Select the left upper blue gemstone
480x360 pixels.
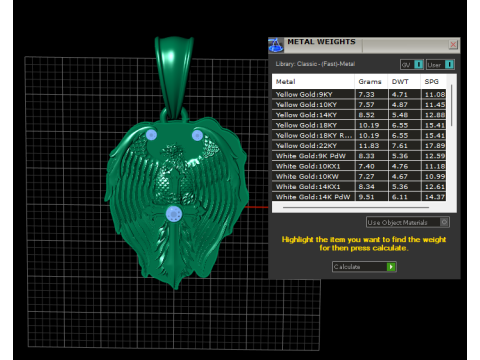[x=151, y=135]
